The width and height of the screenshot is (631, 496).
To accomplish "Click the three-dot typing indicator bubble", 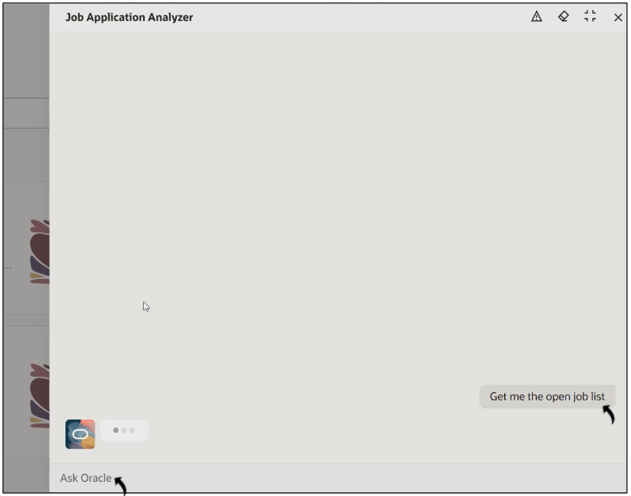I will 124,430.
